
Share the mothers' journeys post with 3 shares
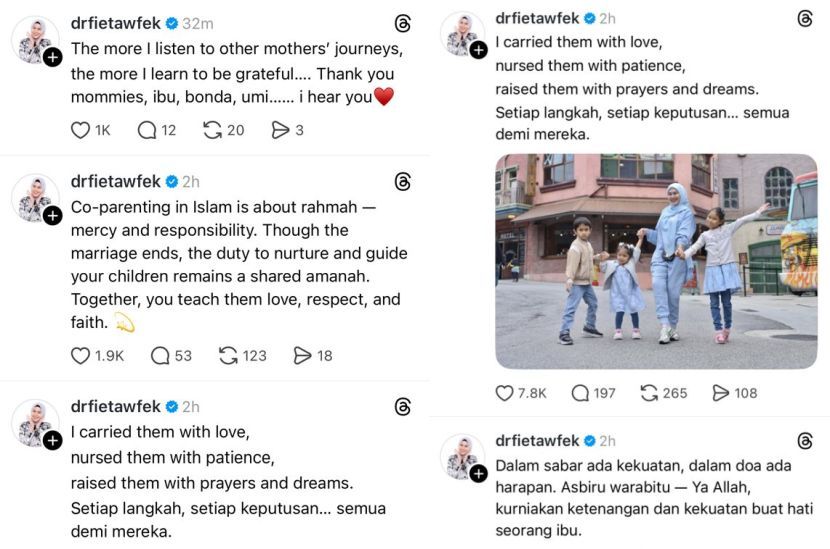(x=281, y=130)
